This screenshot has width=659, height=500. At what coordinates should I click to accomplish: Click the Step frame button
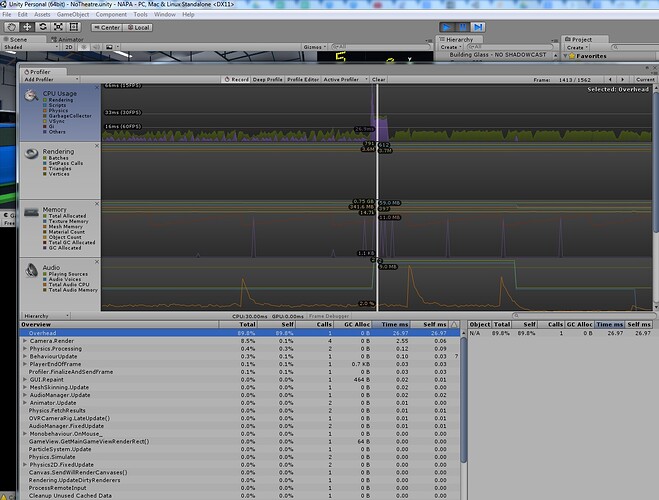click(x=478, y=27)
